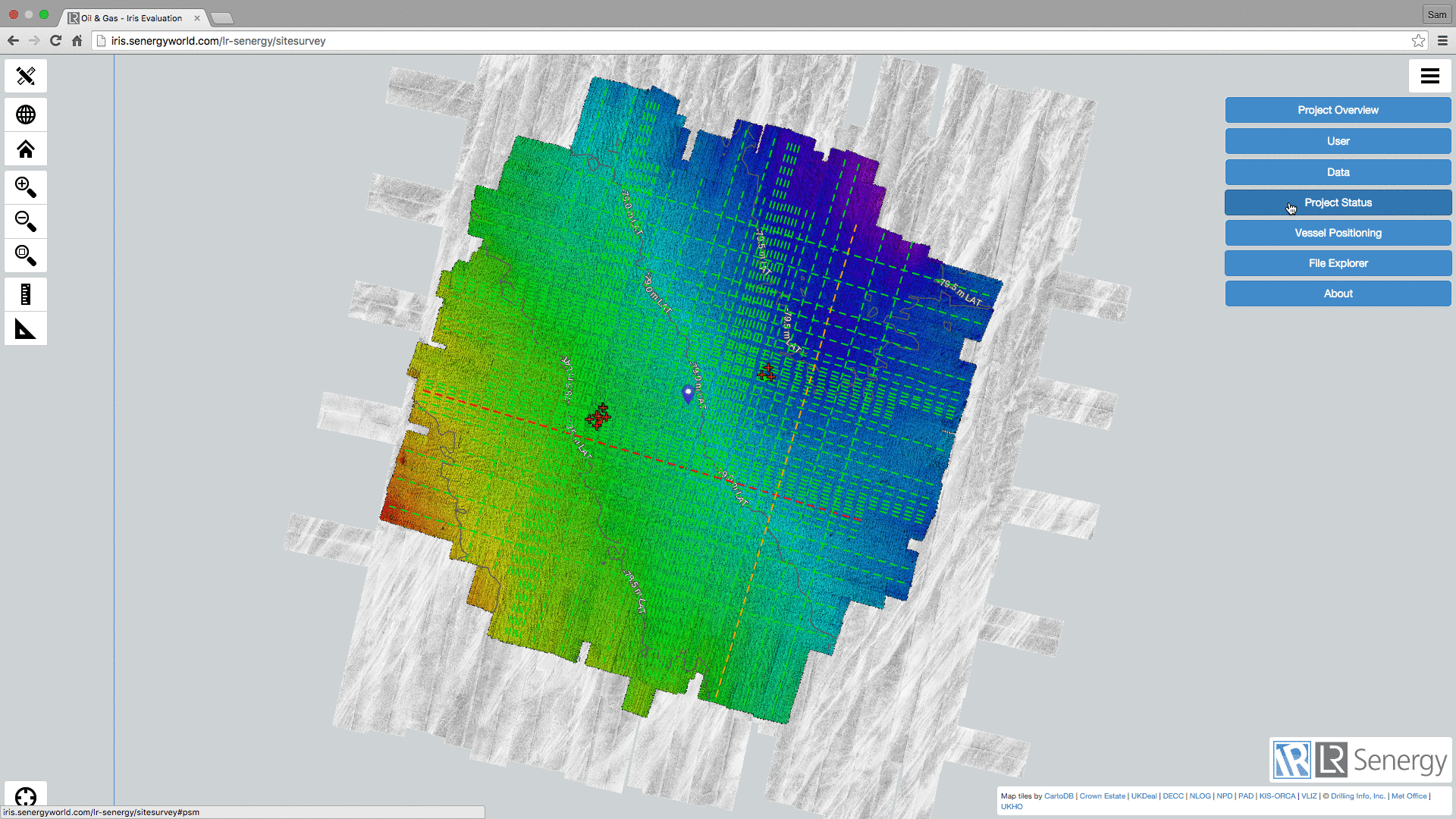This screenshot has height=819, width=1456.
Task: Click the red cross marker cluster near map center-left
Action: (598, 416)
